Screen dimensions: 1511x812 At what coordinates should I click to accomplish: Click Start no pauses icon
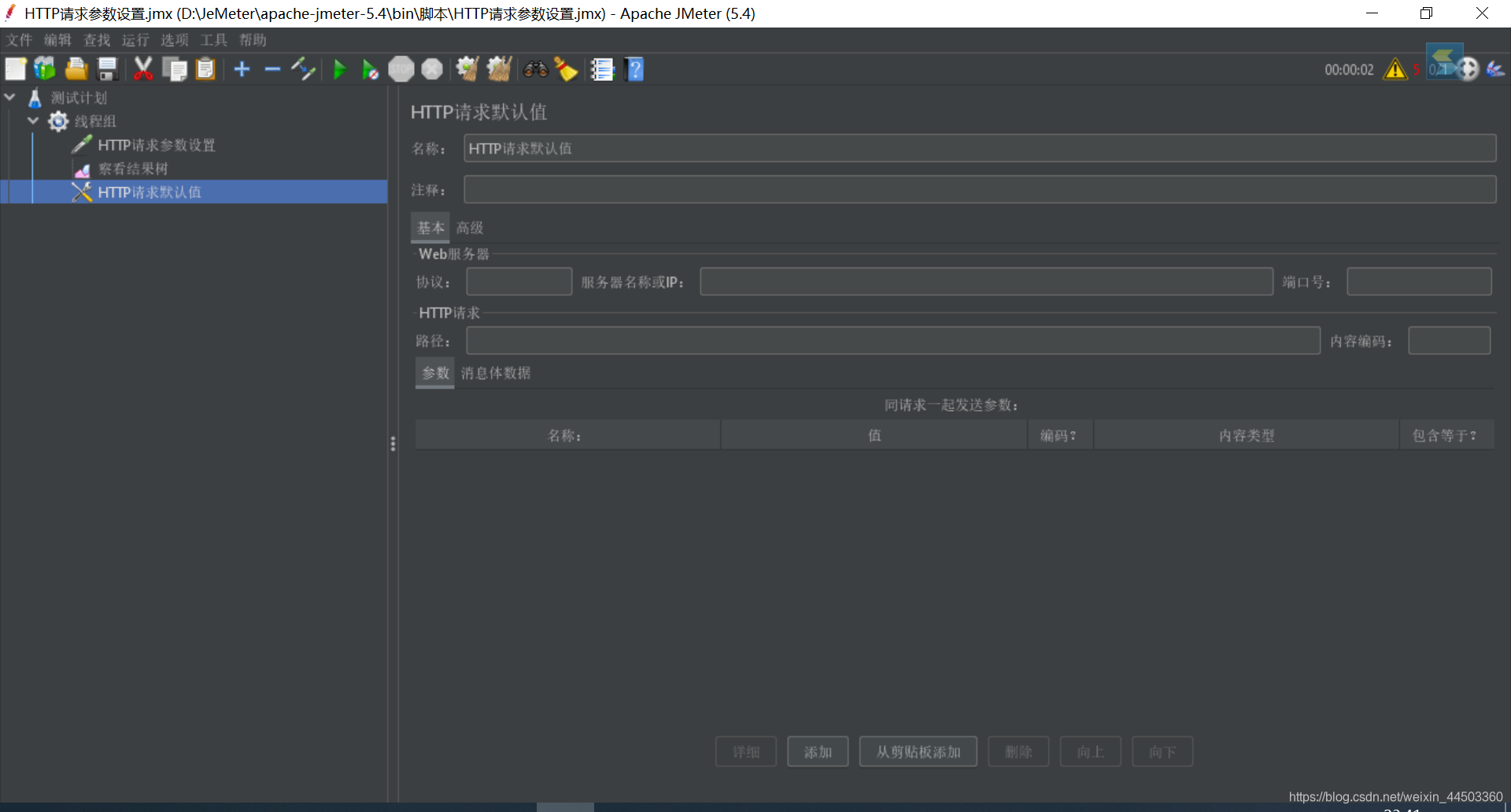coord(370,69)
